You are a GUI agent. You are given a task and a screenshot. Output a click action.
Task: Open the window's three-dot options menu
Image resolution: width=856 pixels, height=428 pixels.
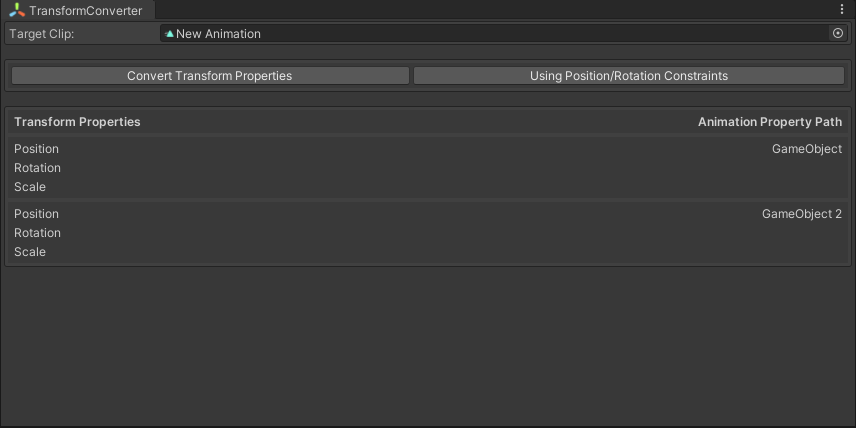[x=841, y=9]
